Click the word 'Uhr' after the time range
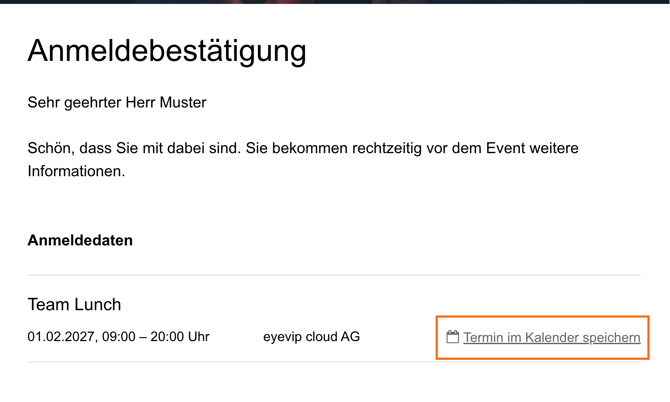The width and height of the screenshot is (670, 402). 198,337
